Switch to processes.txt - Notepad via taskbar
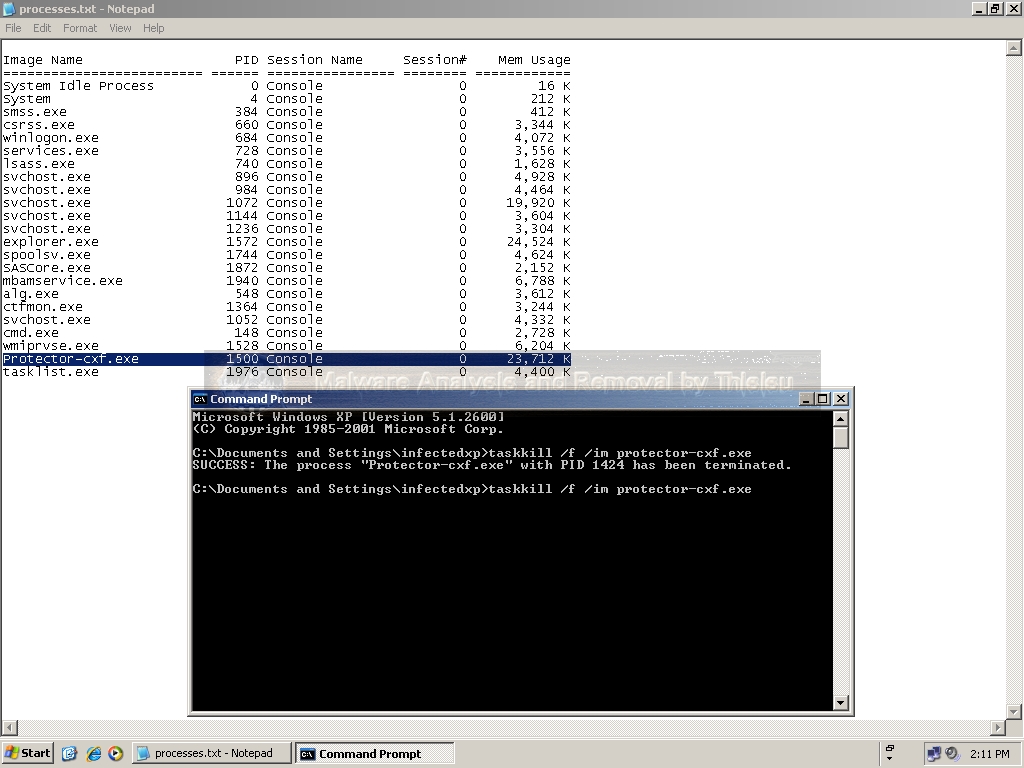This screenshot has height=768, width=1024. click(x=210, y=753)
